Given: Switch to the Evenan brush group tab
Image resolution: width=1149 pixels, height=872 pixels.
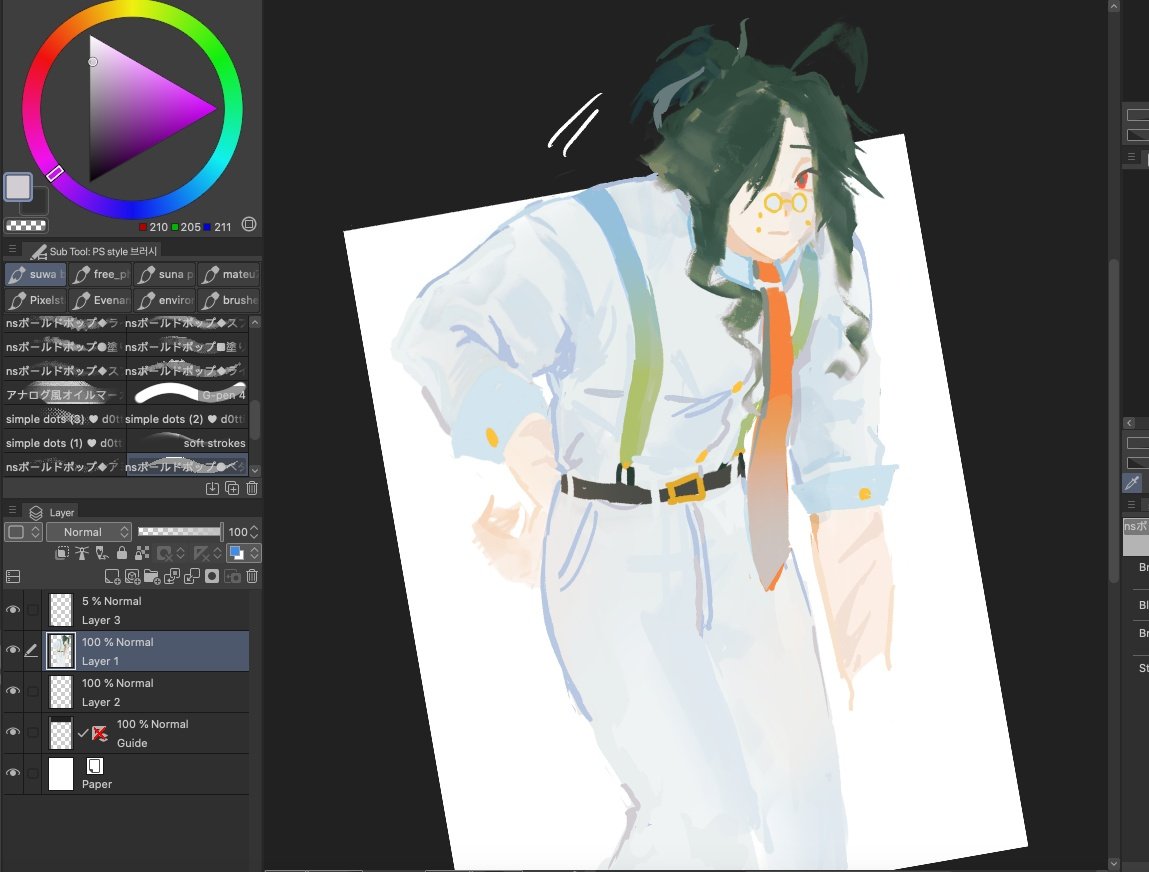Looking at the screenshot, I should click(101, 300).
